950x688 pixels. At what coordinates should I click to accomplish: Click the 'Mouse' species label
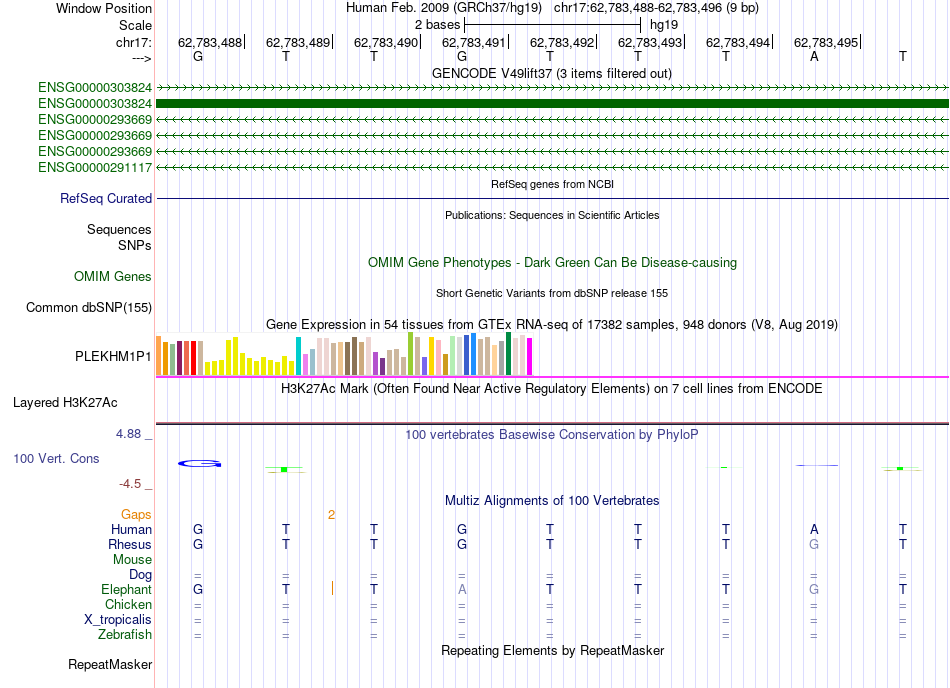click(x=132, y=560)
